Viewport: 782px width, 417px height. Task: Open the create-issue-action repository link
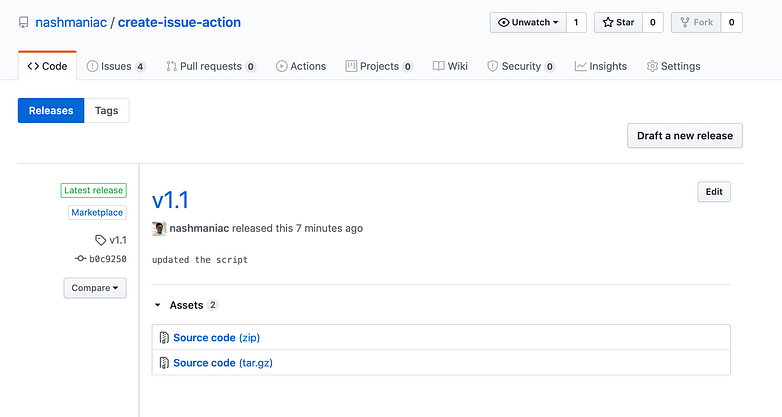[x=179, y=22]
